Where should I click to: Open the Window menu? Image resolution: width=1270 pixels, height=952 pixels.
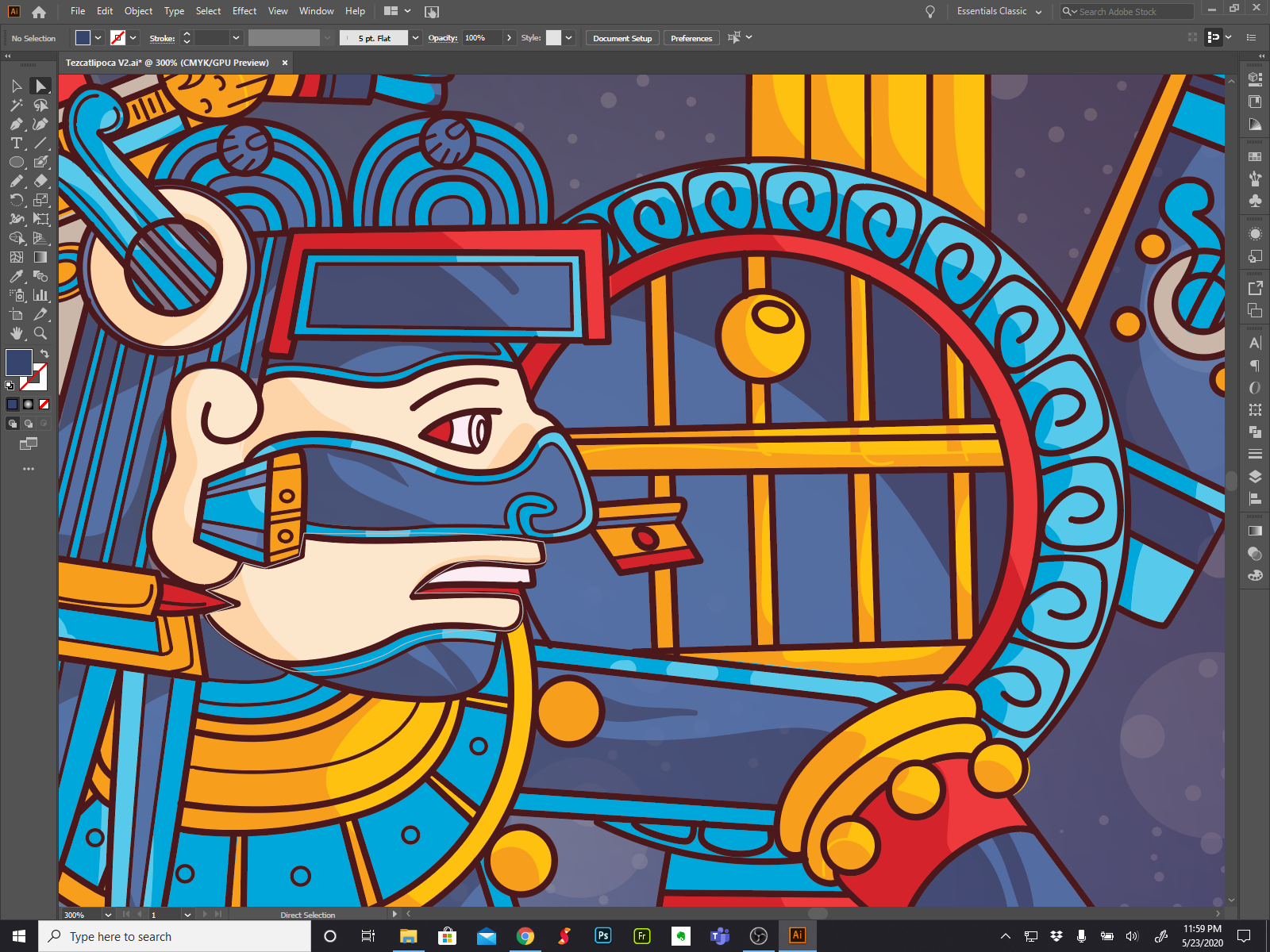[x=316, y=11]
